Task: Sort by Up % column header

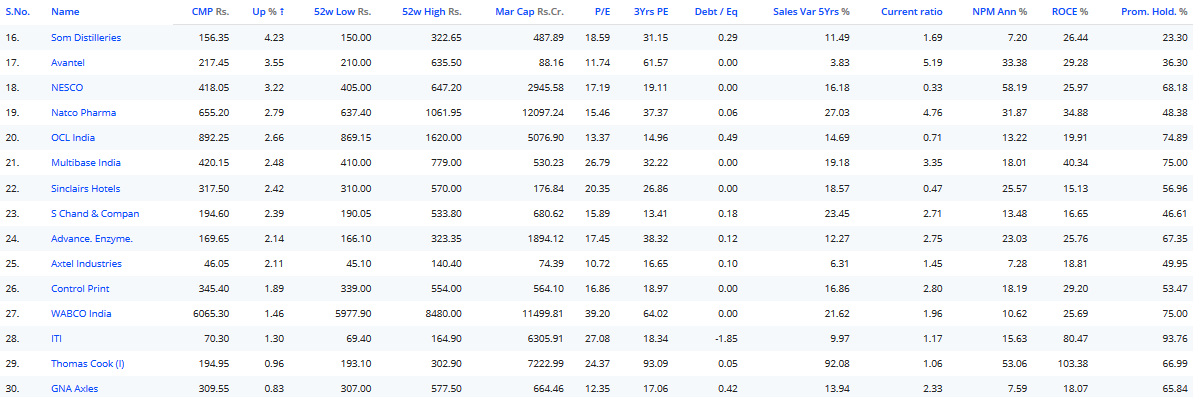Action: [x=267, y=12]
